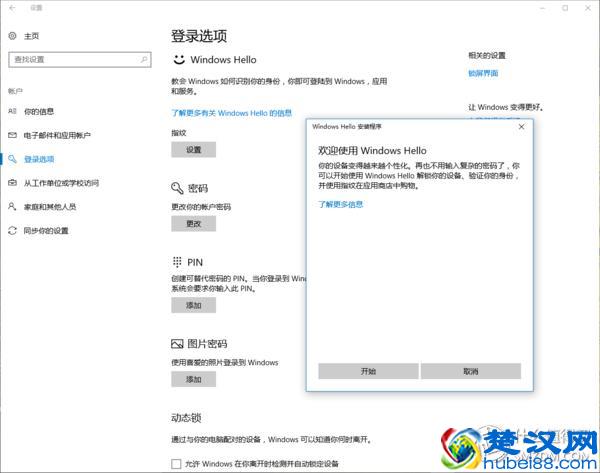Click the 更改 button under 密码
600x473 pixels.
tap(194, 223)
